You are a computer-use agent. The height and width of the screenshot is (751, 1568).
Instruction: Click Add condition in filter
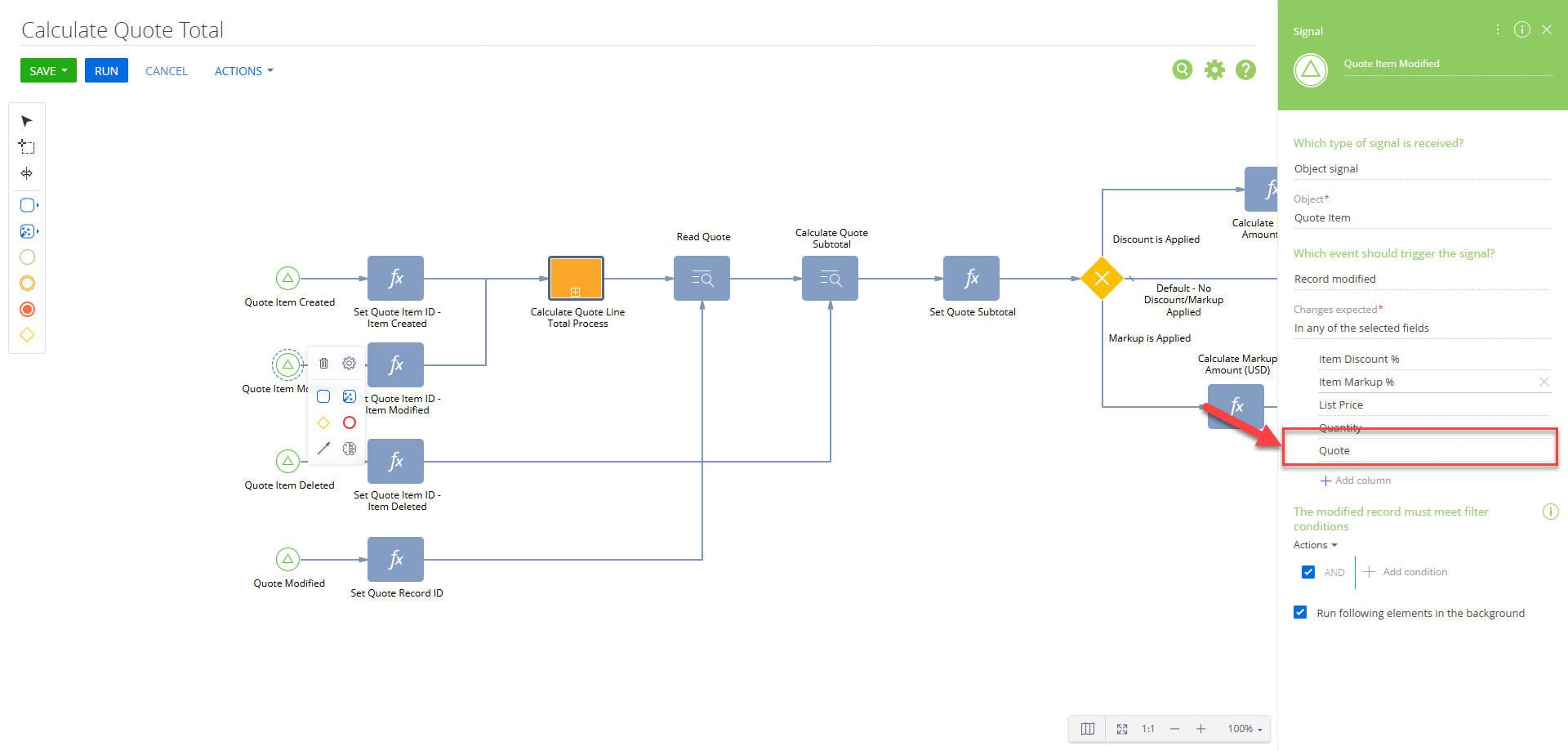(x=1405, y=572)
